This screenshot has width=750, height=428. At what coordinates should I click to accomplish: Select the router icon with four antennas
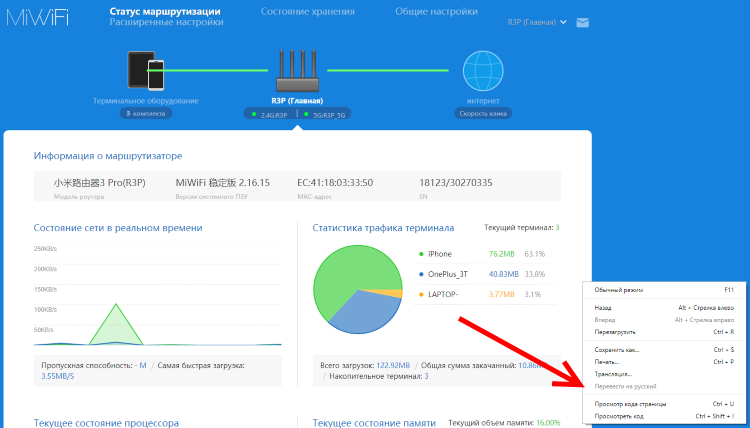click(297, 69)
